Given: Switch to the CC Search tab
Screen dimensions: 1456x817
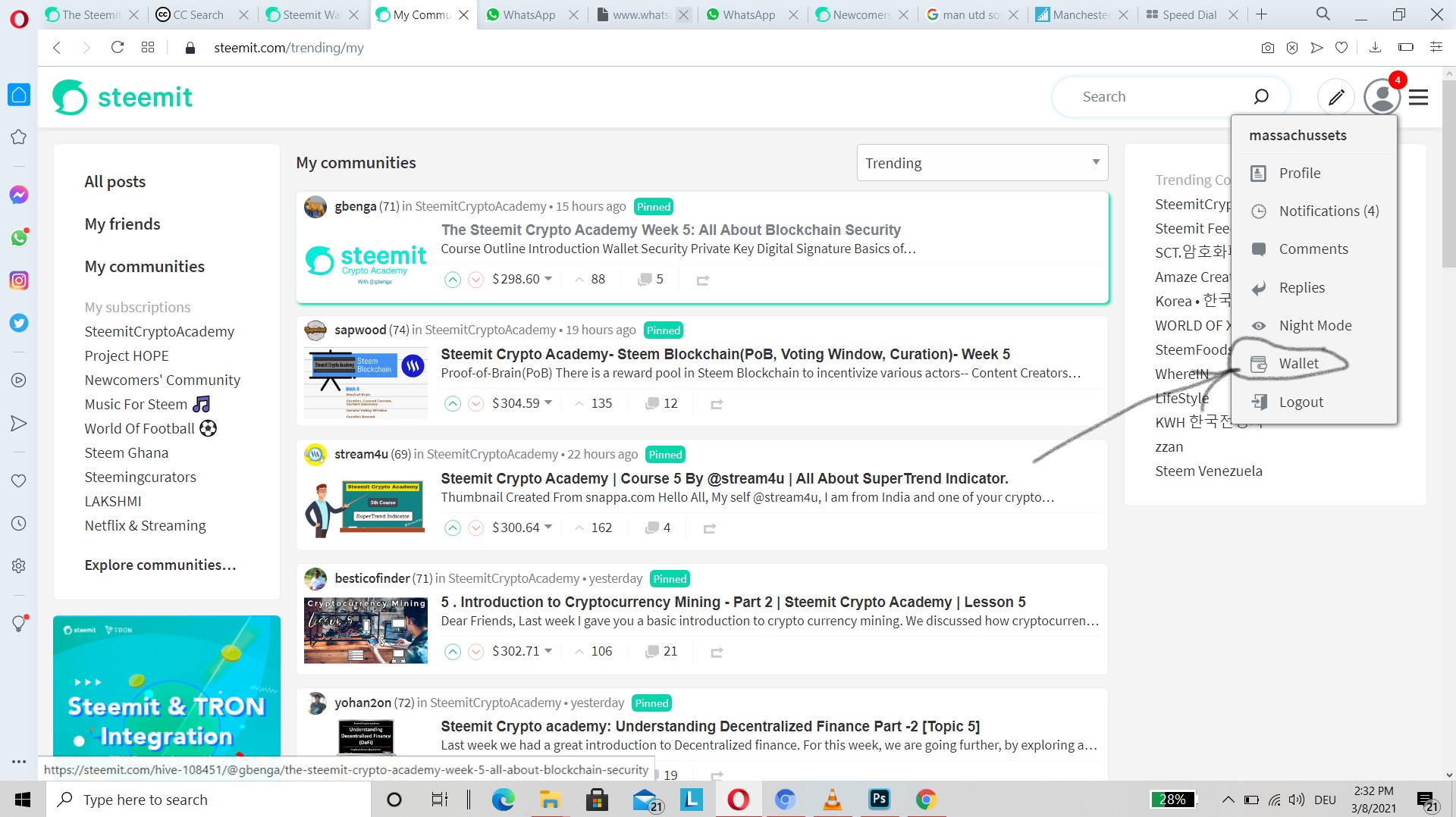Looking at the screenshot, I should (x=199, y=14).
